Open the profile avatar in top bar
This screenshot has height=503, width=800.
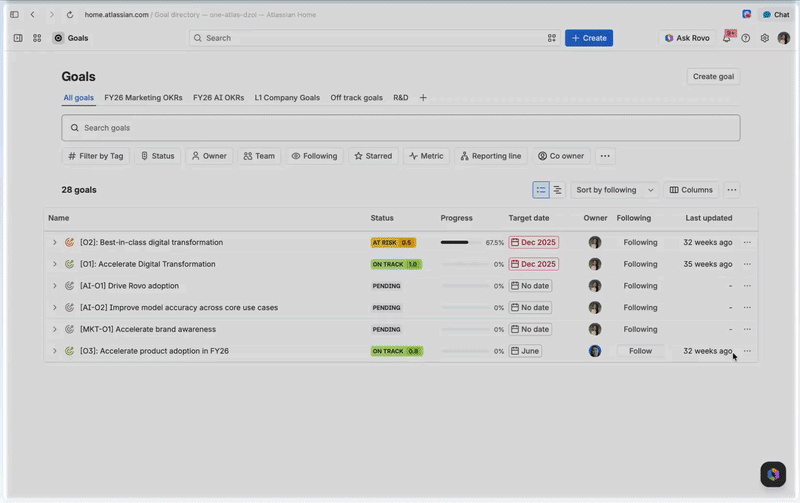coord(784,38)
